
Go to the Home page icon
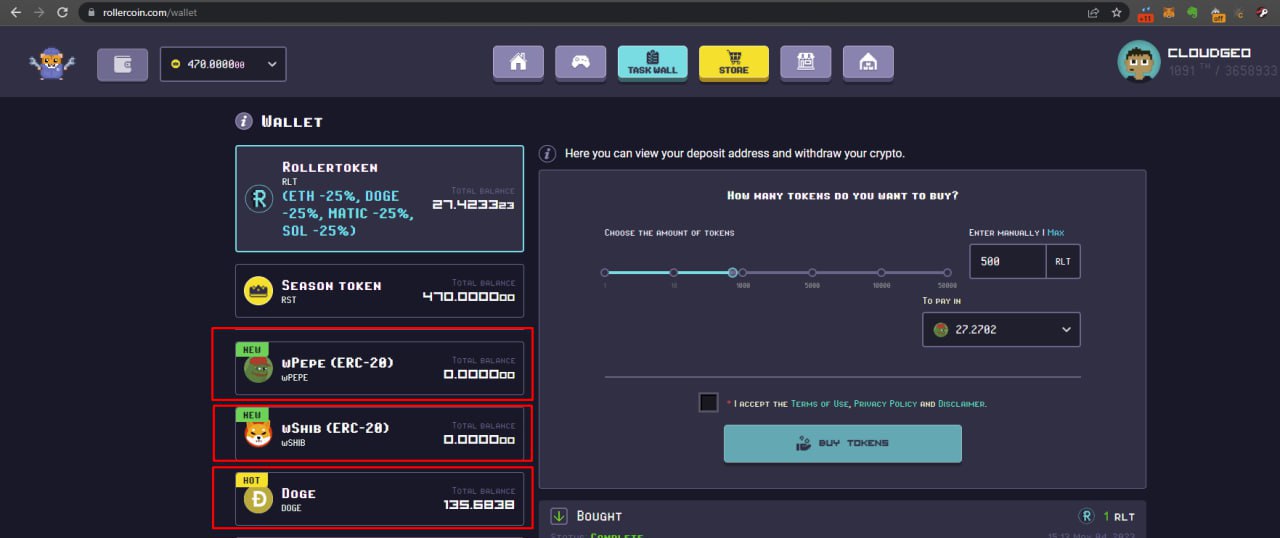(518, 62)
